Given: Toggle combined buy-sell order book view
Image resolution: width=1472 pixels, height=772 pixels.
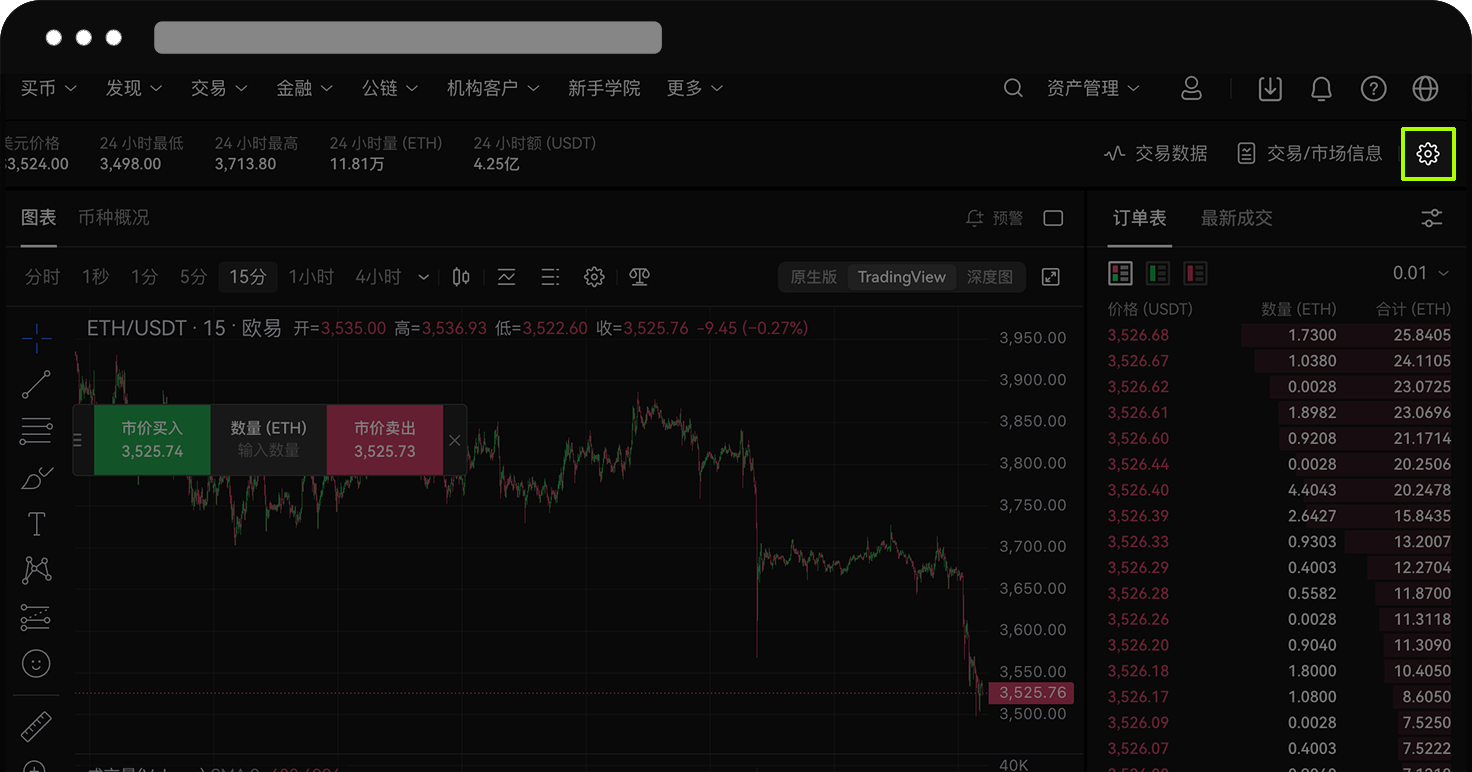Looking at the screenshot, I should point(1120,272).
